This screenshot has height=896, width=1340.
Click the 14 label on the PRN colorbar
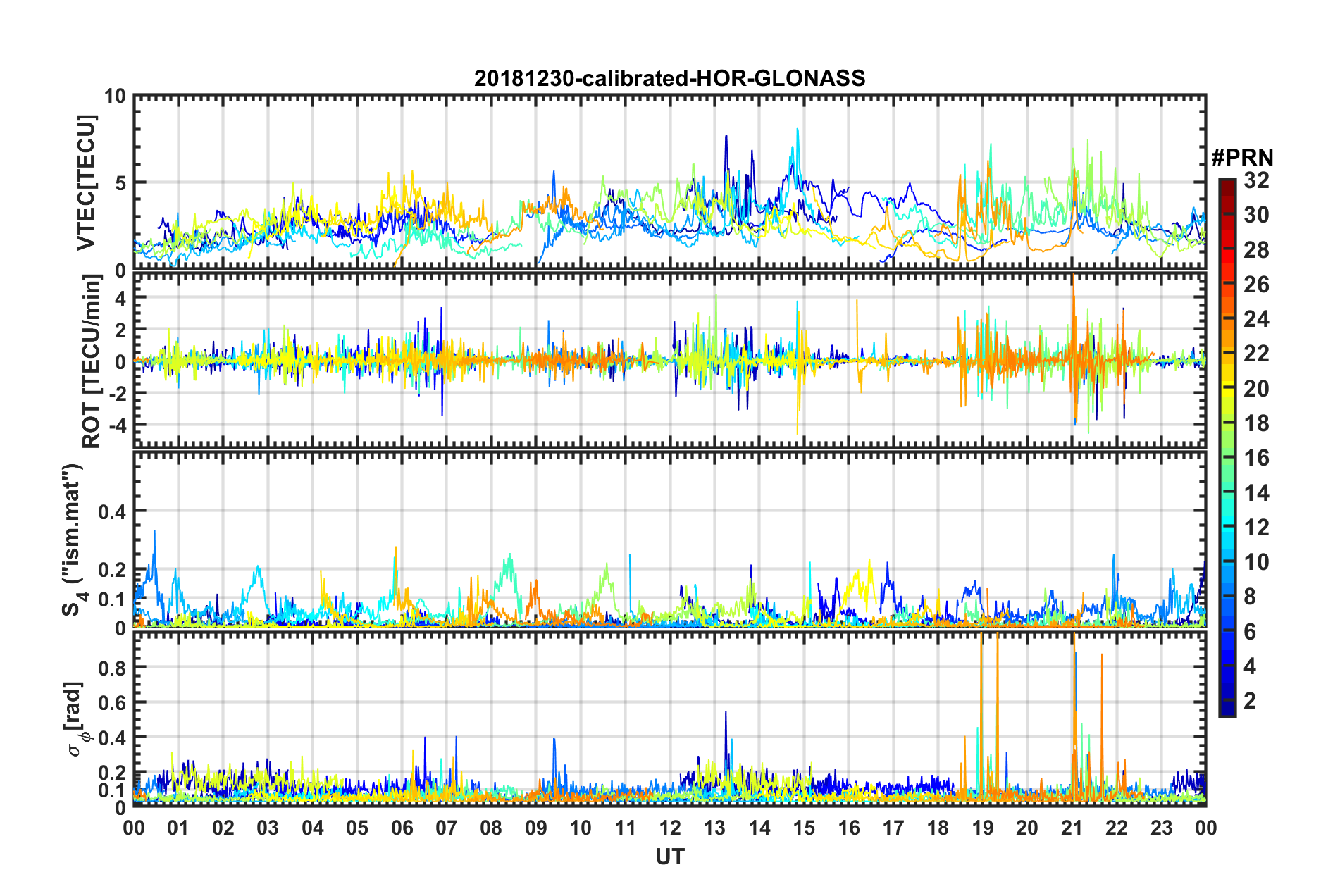[x=1256, y=493]
